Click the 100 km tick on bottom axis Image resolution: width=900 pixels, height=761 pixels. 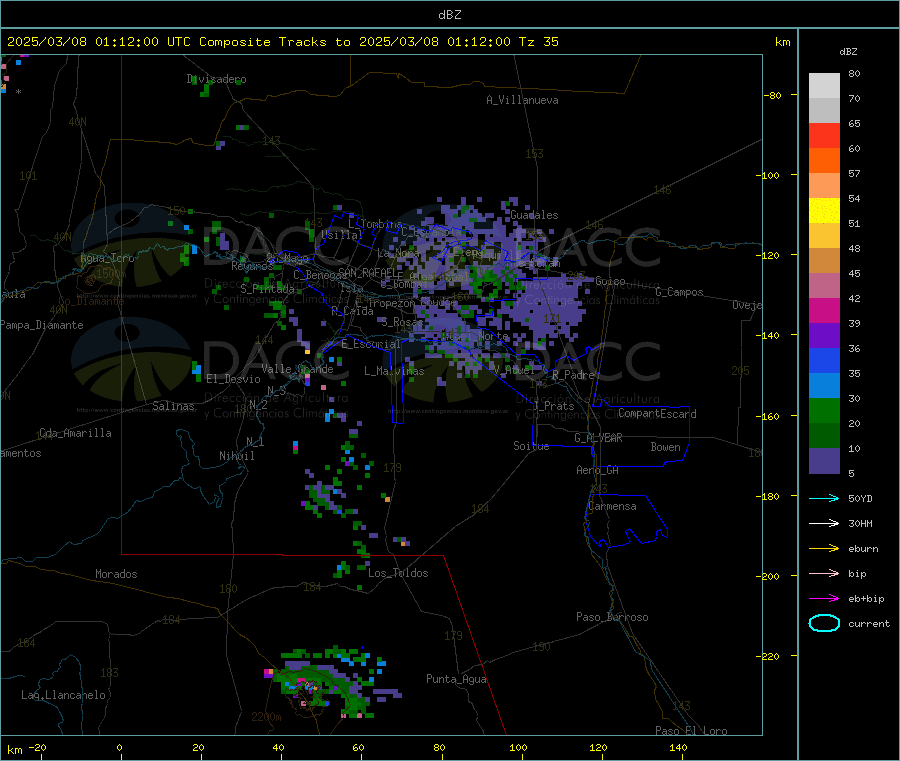click(518, 748)
